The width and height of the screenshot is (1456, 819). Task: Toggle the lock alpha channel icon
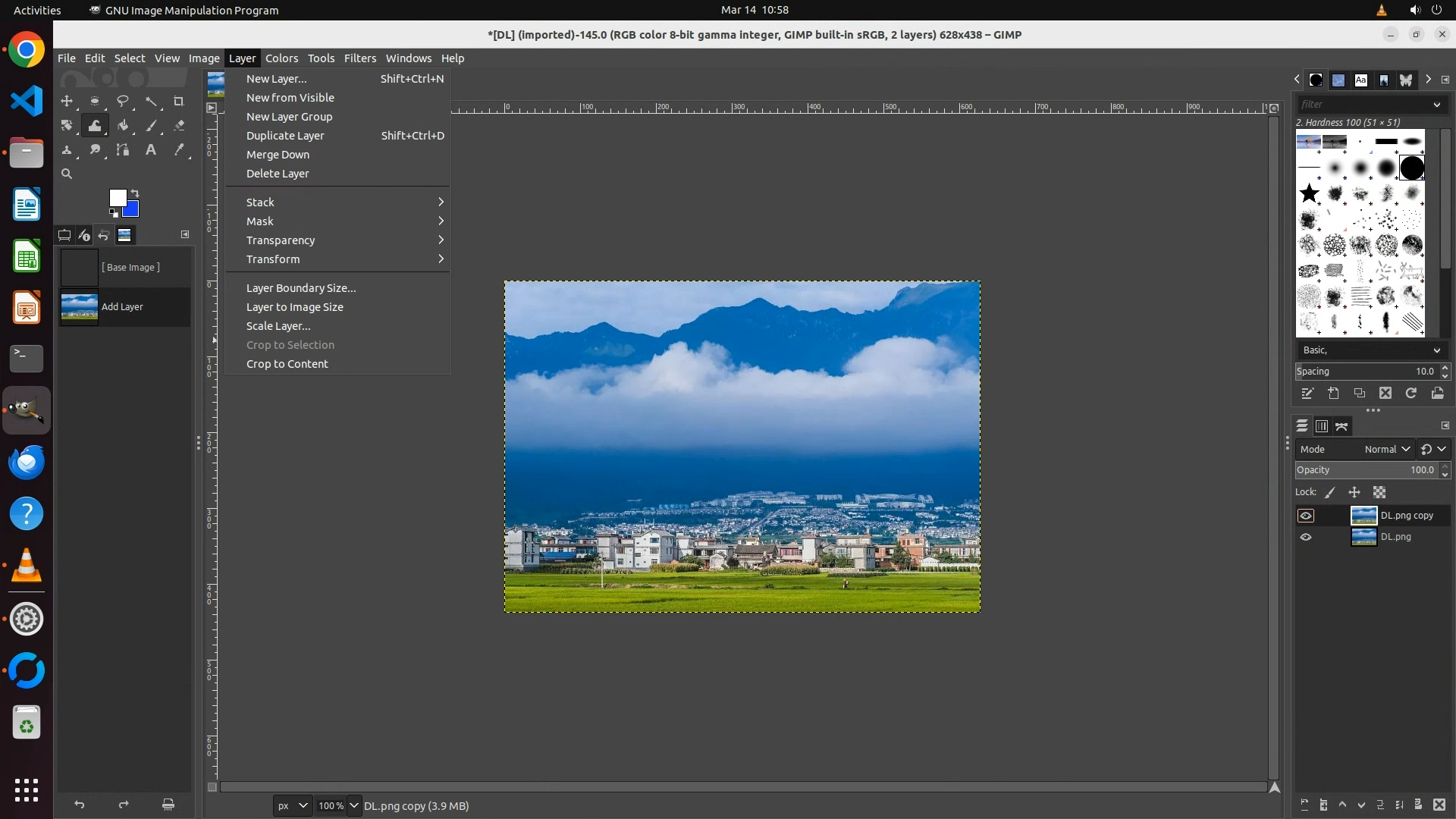click(x=1379, y=492)
